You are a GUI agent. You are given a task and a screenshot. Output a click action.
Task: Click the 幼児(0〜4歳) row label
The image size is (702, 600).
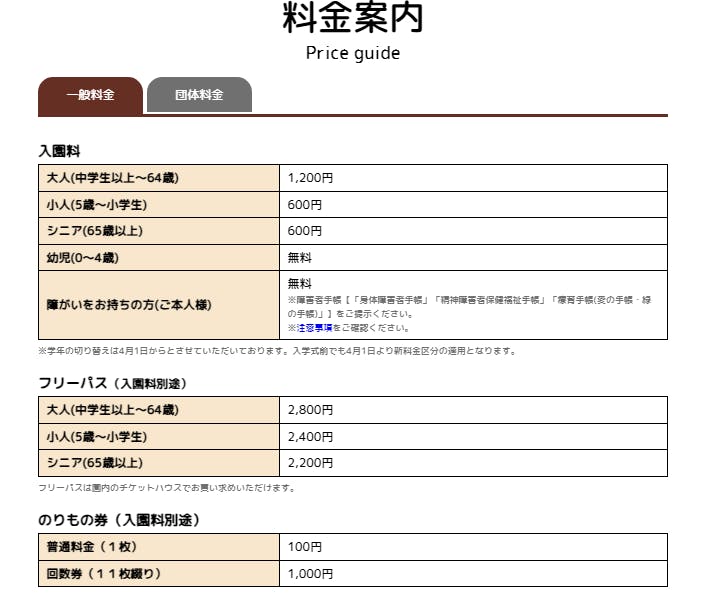[82, 258]
